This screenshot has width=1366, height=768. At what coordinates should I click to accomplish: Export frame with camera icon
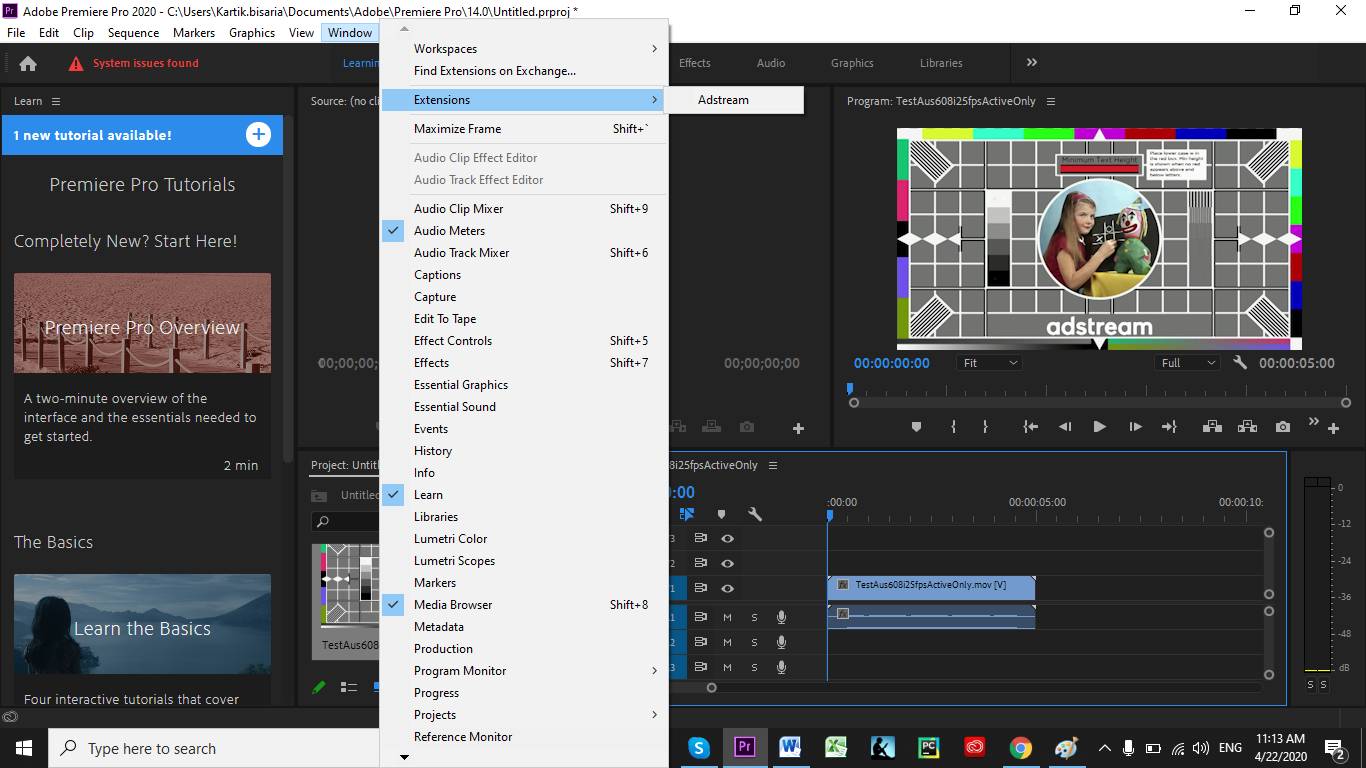[1283, 427]
